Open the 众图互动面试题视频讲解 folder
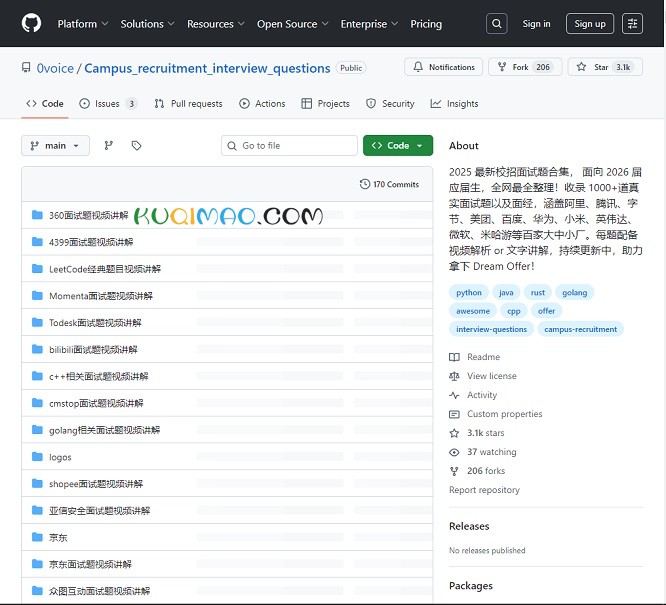 [99, 591]
